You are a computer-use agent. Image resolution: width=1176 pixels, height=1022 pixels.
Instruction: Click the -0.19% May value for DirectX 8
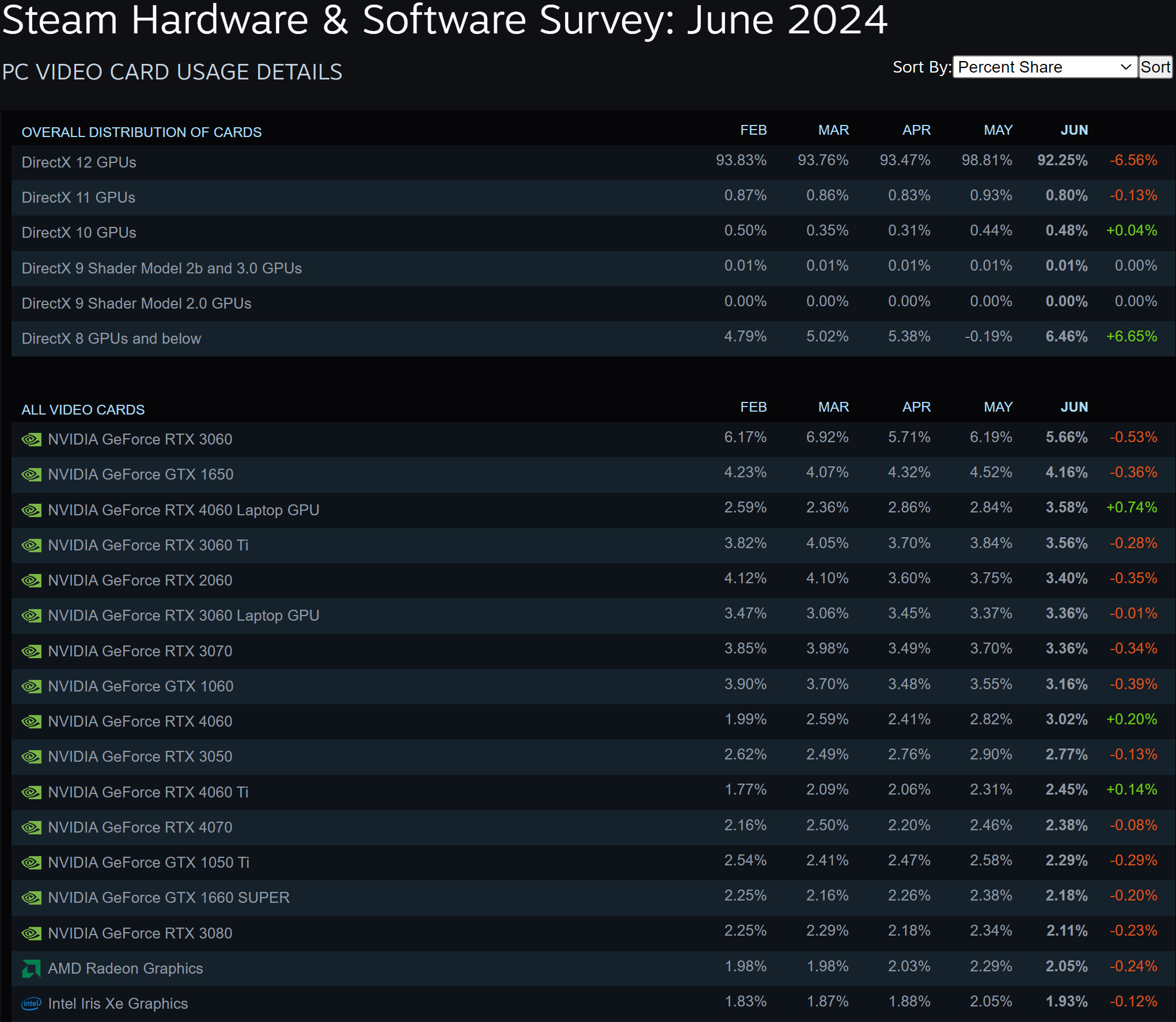pyautogui.click(x=988, y=336)
